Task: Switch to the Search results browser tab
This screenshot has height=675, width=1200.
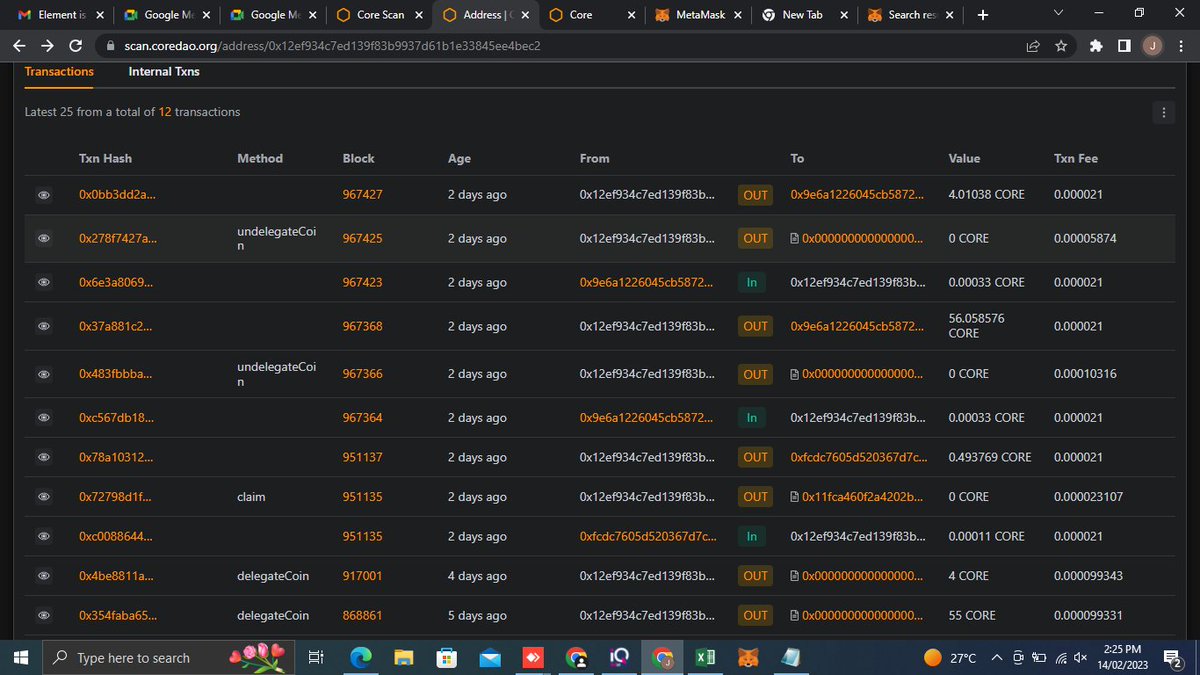Action: (911, 15)
